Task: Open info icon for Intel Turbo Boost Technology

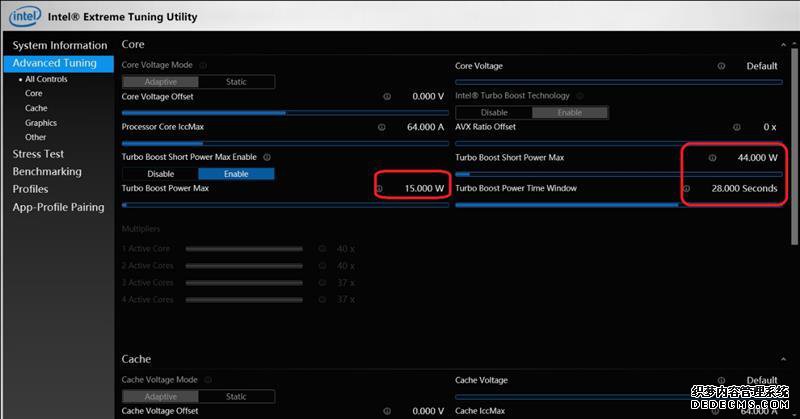Action: click(580, 95)
